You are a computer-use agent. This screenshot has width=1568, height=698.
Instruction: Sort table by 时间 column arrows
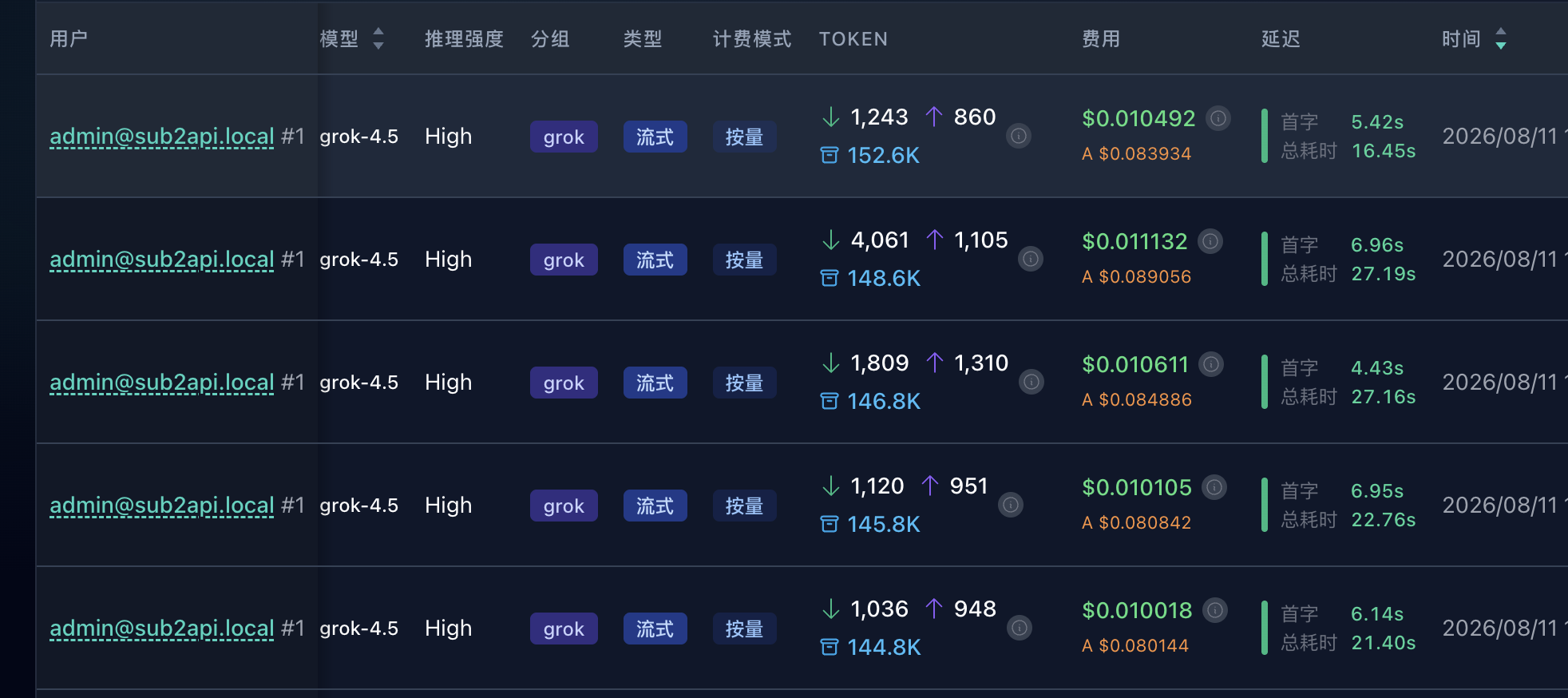point(1501,38)
